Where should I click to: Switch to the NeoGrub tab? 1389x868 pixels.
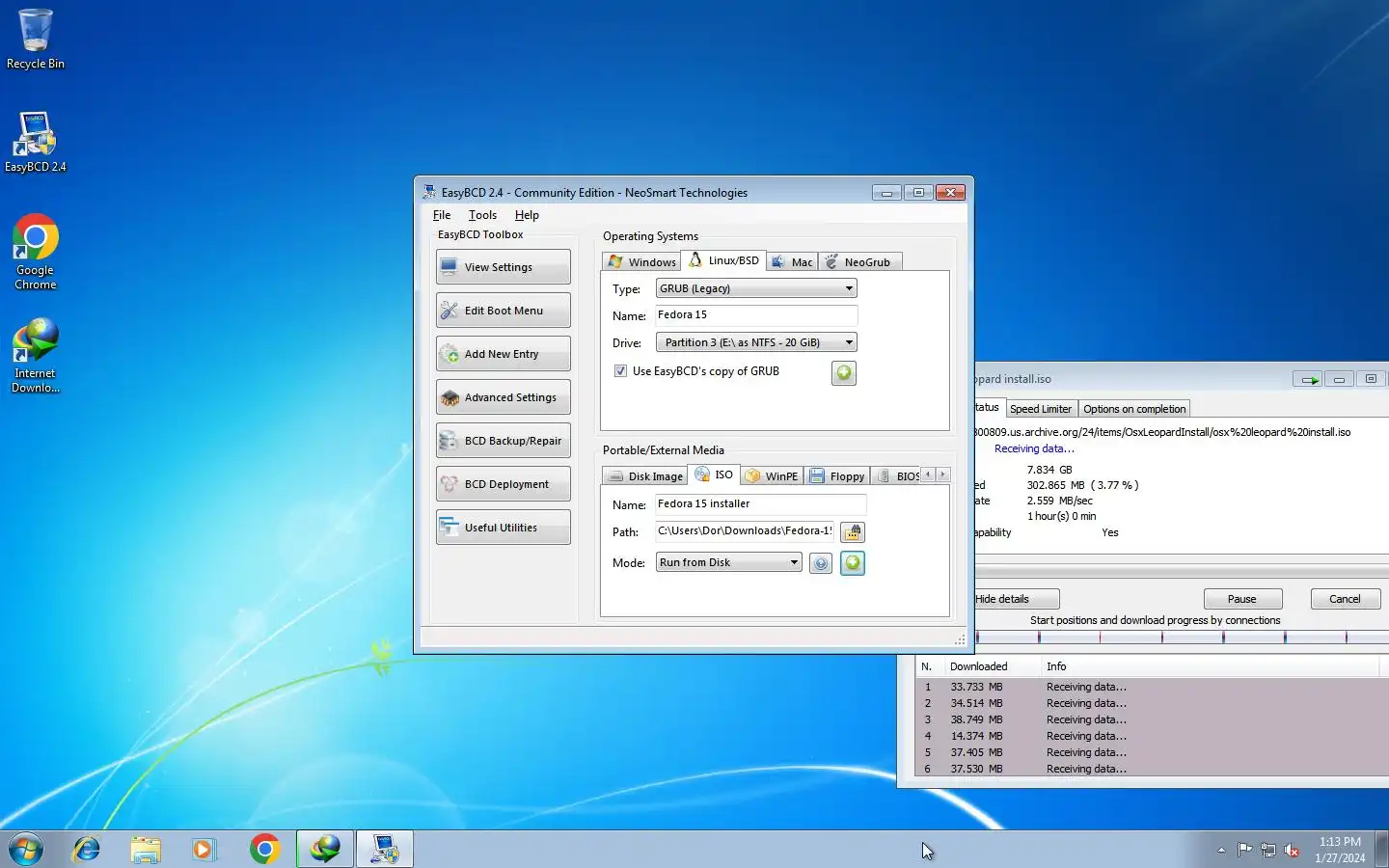tap(858, 261)
